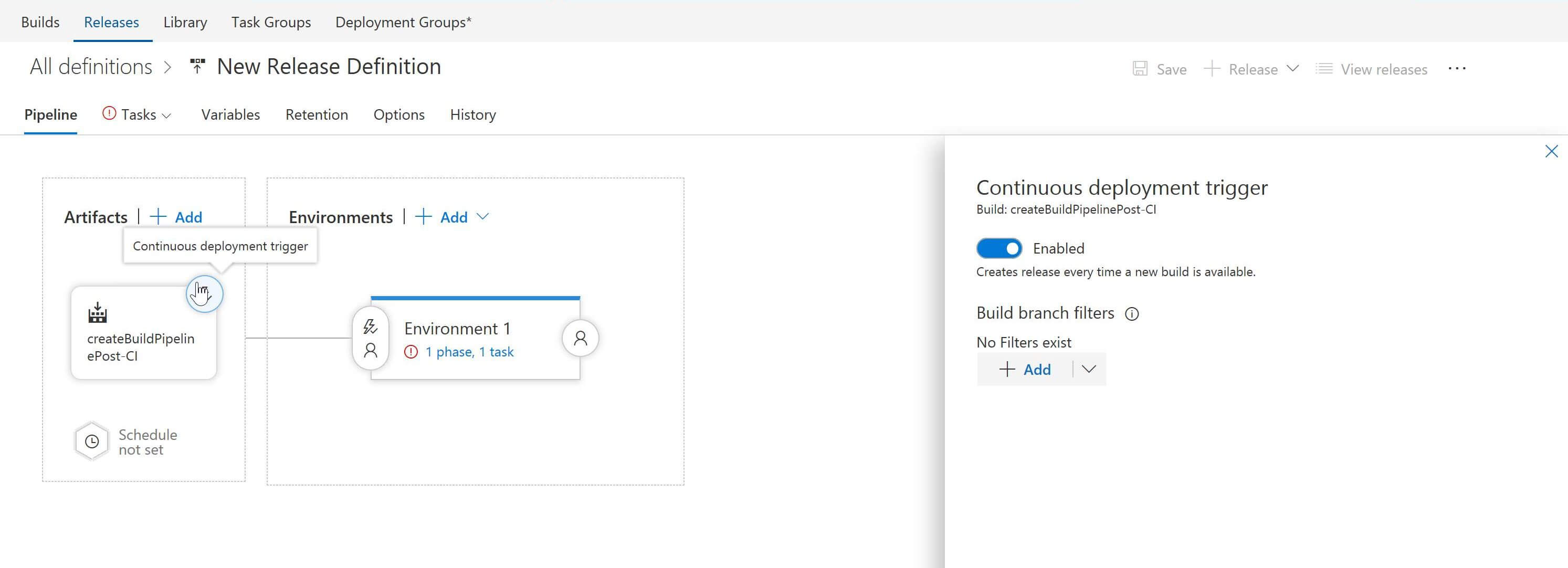
Task: Click the build artifact factory icon
Action: (x=98, y=313)
